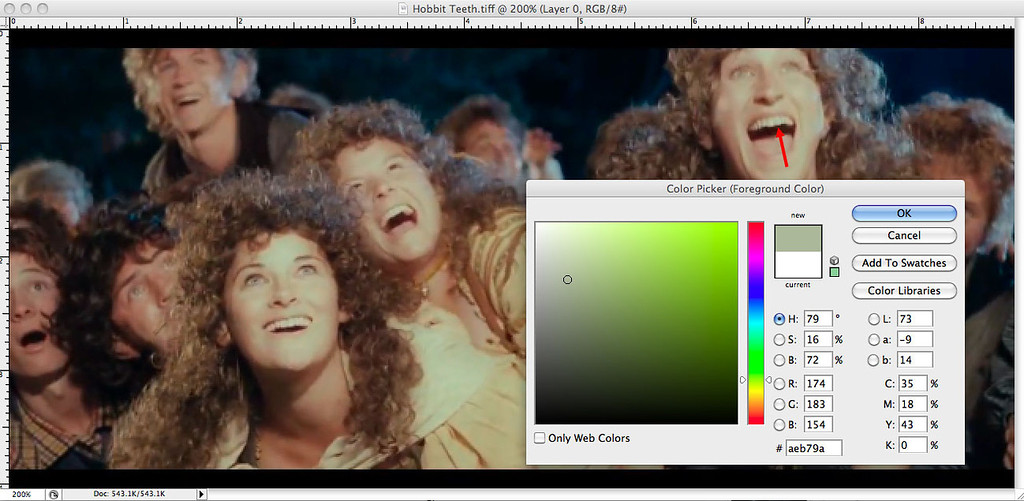
Task: Open the status bar info arrow menu
Action: 202,494
